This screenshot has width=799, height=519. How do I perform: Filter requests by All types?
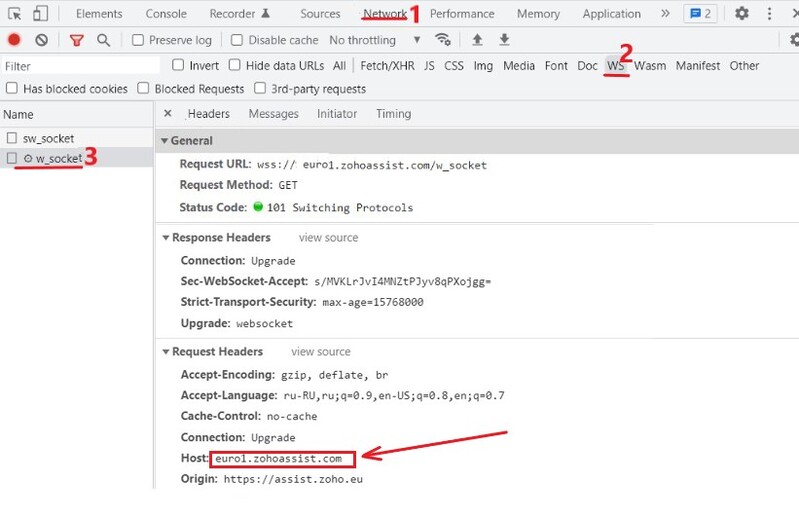tap(339, 66)
